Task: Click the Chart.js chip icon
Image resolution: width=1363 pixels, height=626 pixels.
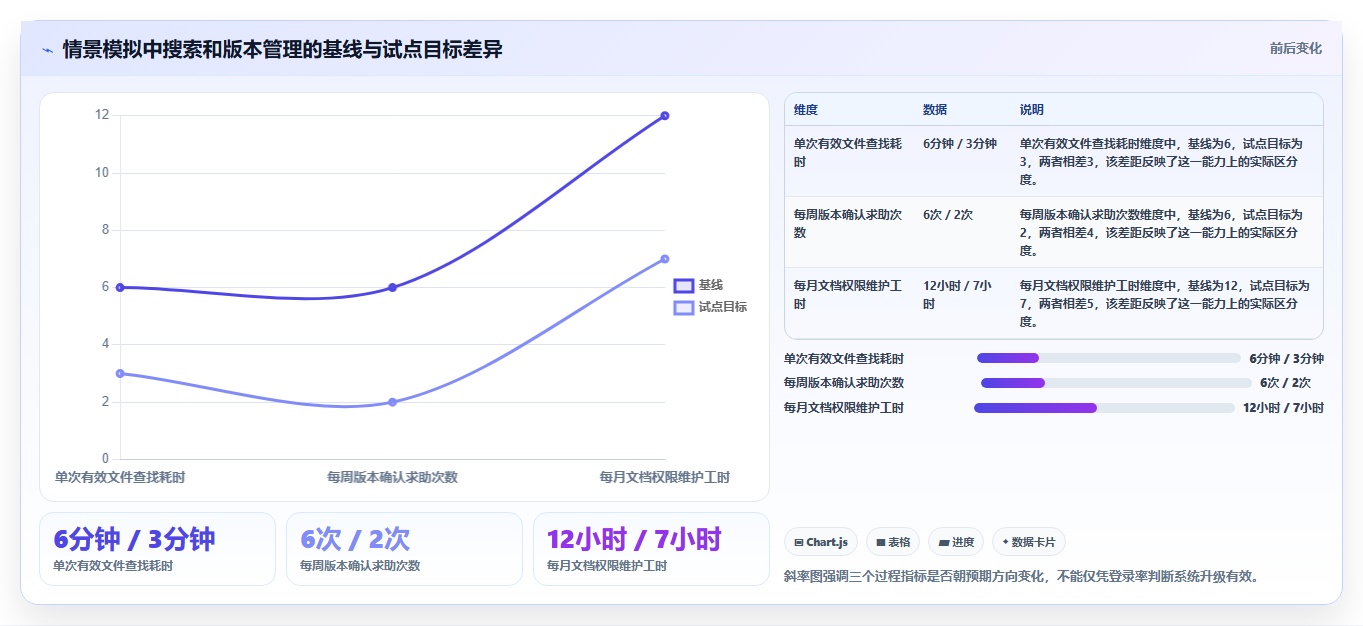Action: (x=799, y=542)
